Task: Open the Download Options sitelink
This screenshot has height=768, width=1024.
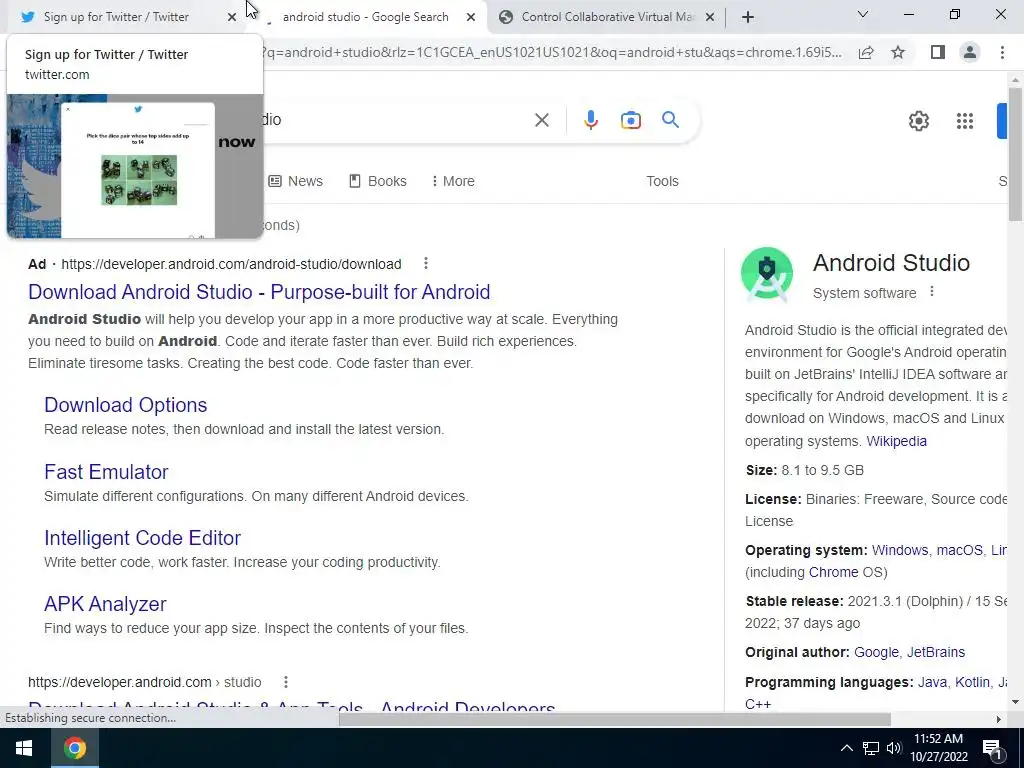Action: [x=125, y=405]
